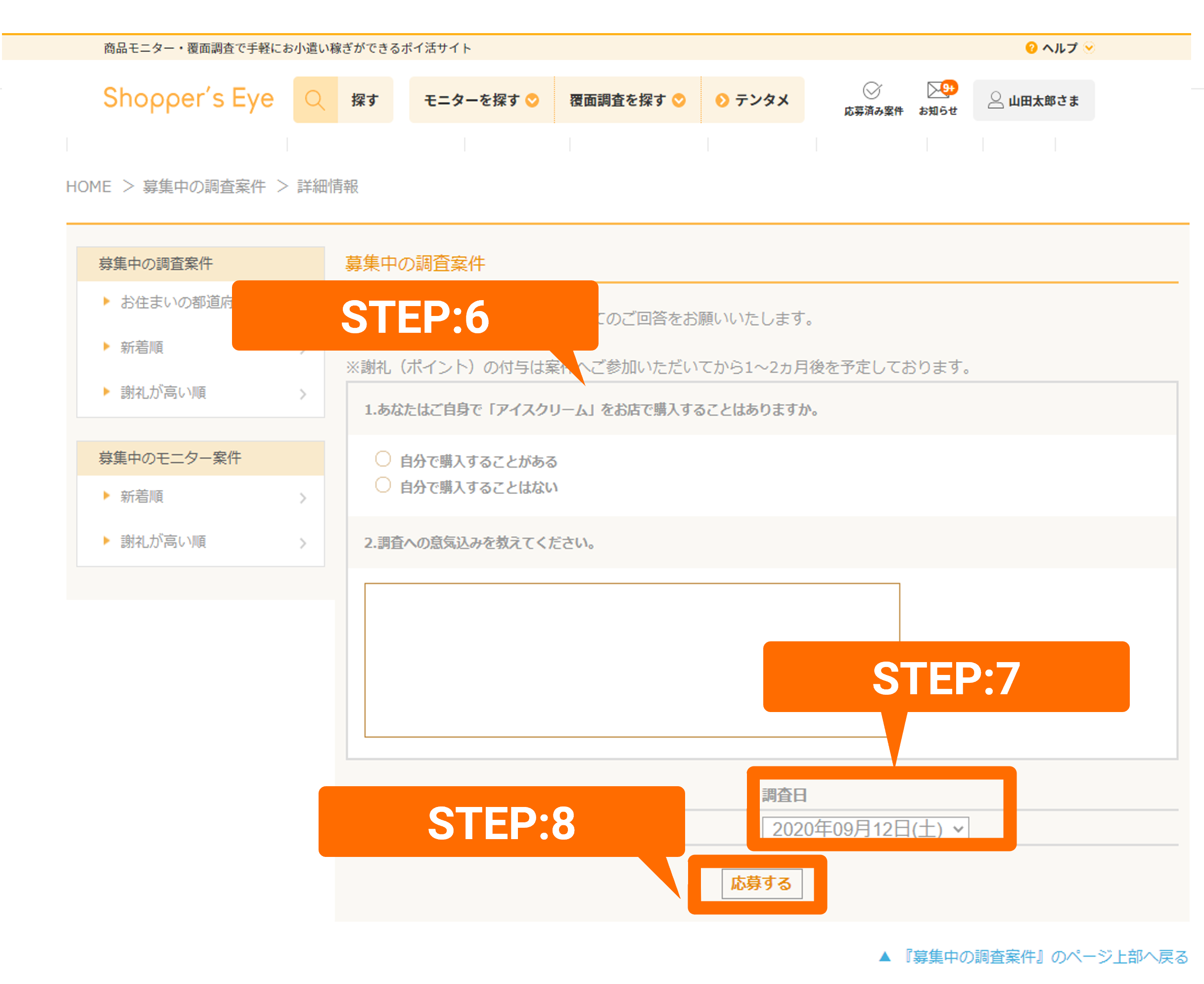Screen dimensions: 1204x984
Task: Open applied cases checkmark icon
Action: click(872, 90)
